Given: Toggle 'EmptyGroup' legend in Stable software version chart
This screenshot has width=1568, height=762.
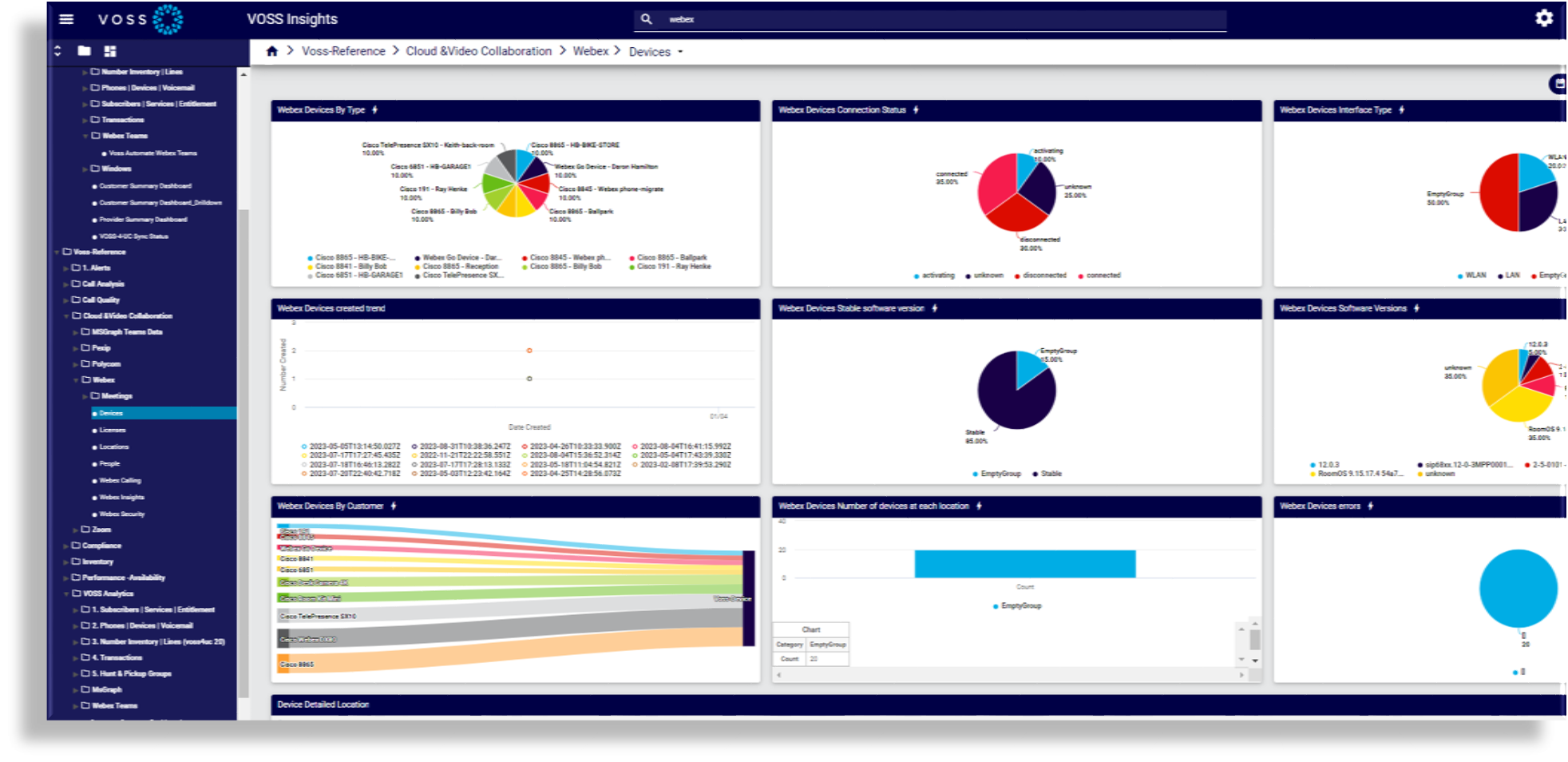Looking at the screenshot, I should [996, 474].
